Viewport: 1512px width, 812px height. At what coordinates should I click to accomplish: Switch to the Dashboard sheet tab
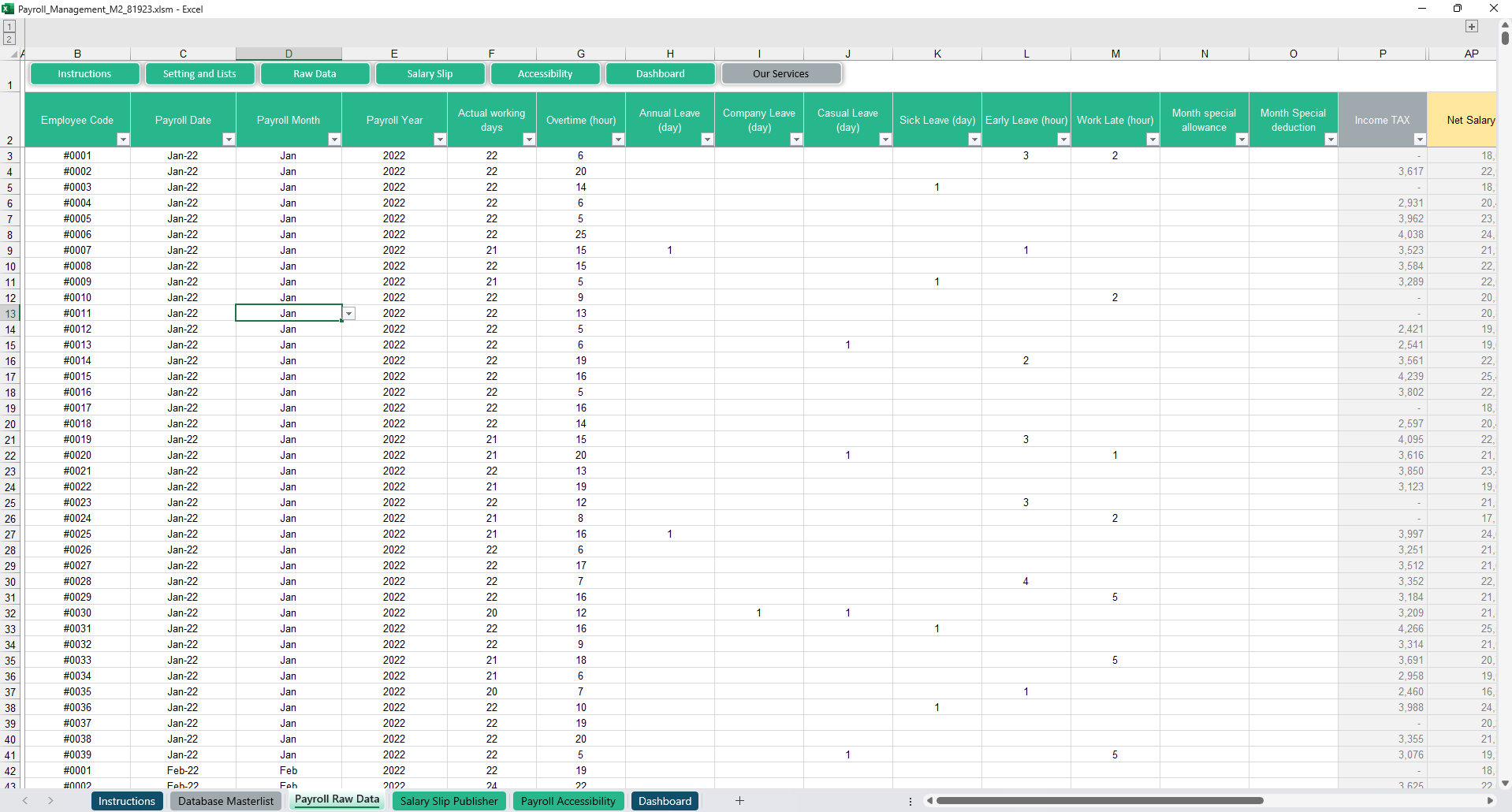pyautogui.click(x=665, y=801)
